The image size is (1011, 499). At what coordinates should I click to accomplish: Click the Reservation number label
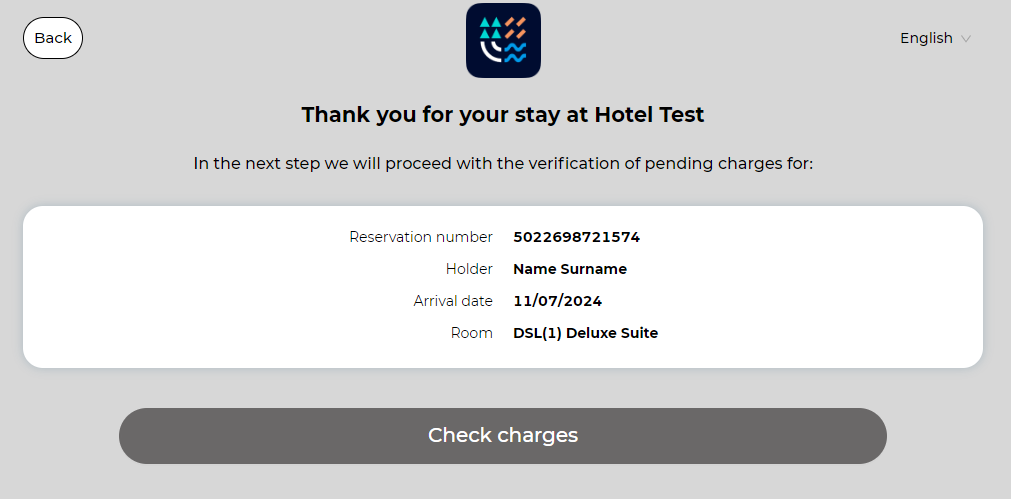click(421, 237)
